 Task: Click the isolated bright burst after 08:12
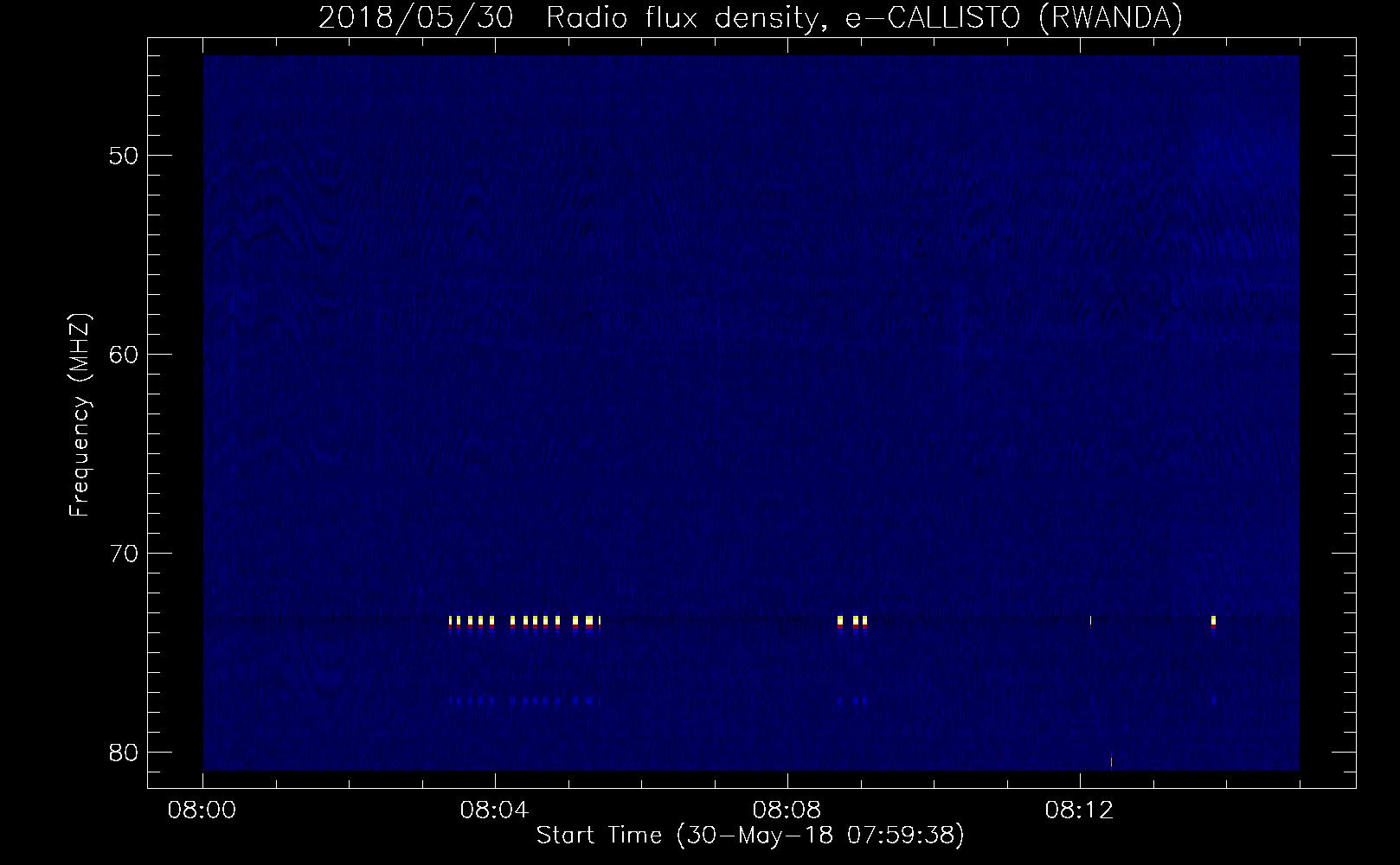(x=1214, y=624)
